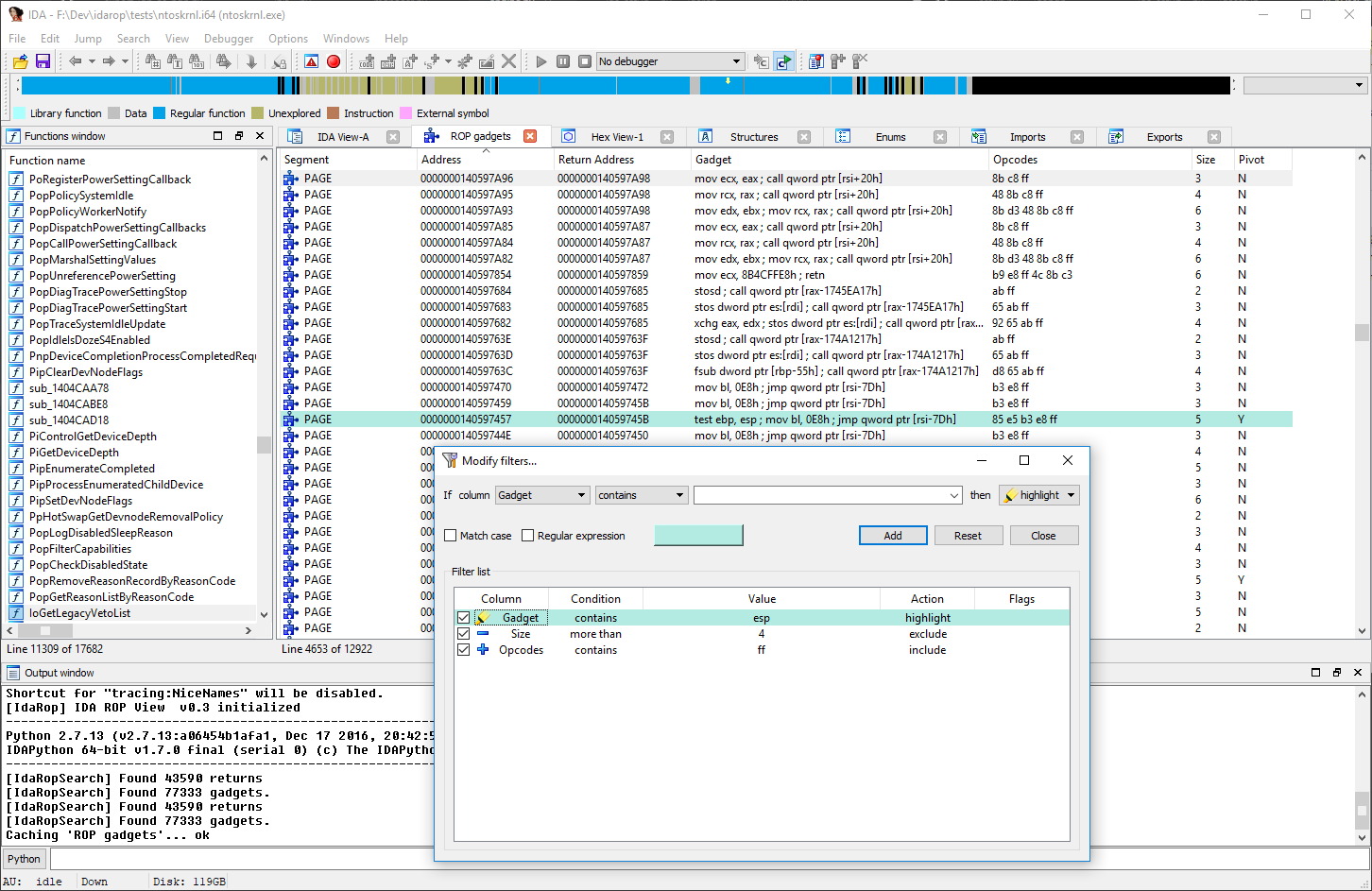The image size is (1372, 891).
Task: Click the Python language button
Action: coord(24,859)
